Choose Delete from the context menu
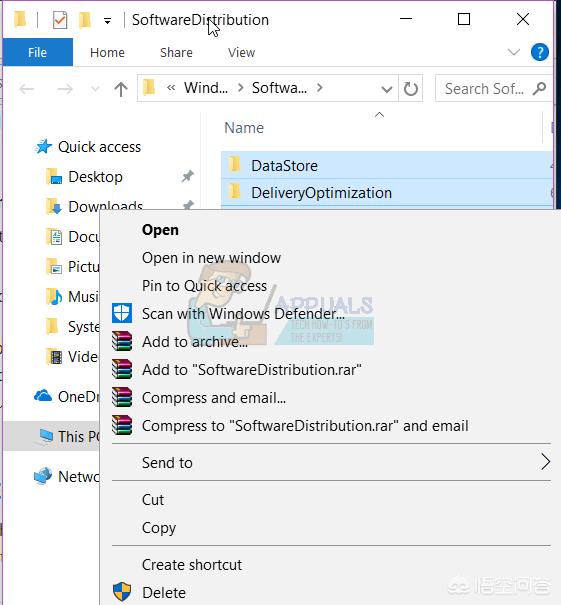Viewport: 561px width, 605px height. pos(164,593)
